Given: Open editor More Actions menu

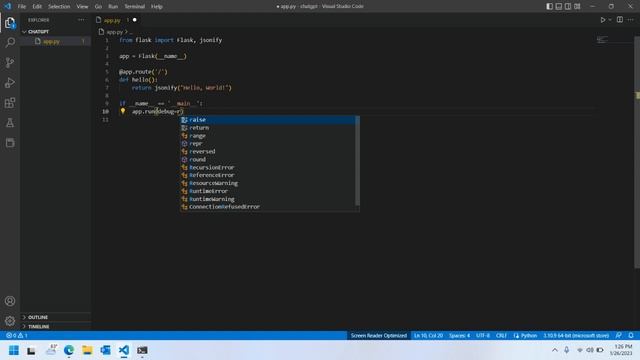Looking at the screenshot, I should [x=631, y=20].
